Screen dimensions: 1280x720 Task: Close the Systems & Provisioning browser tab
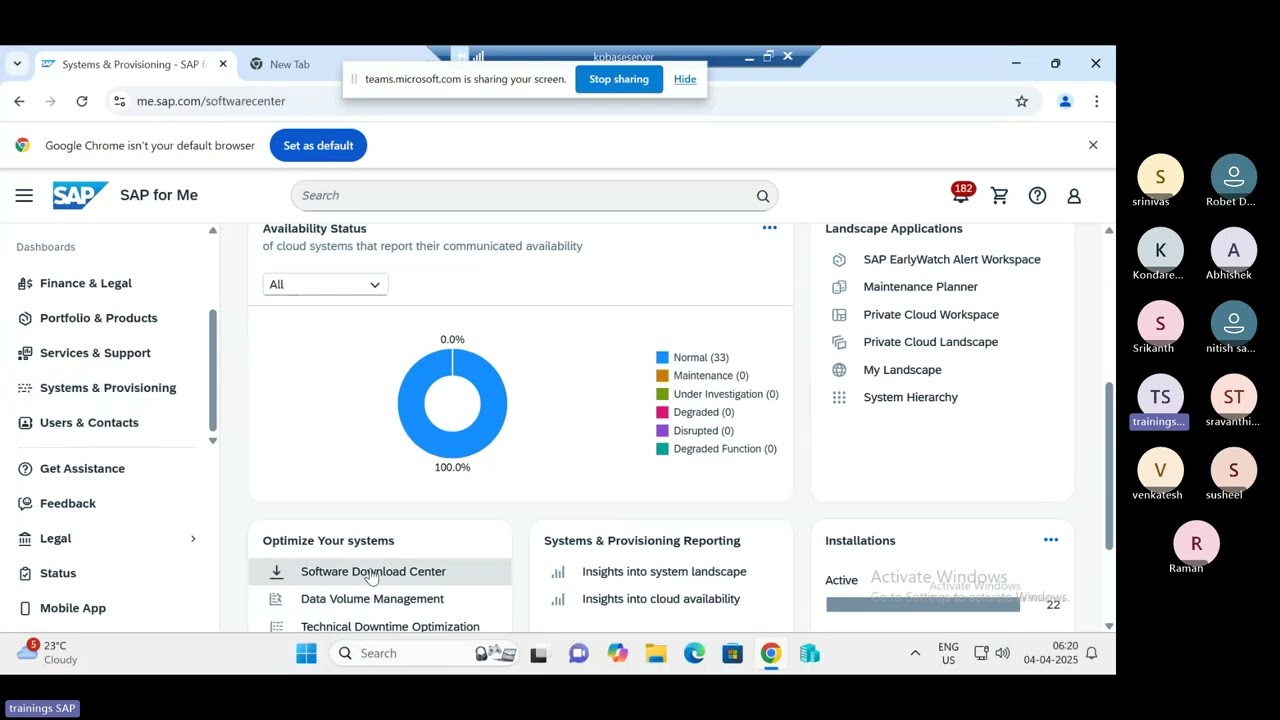pyautogui.click(x=223, y=64)
